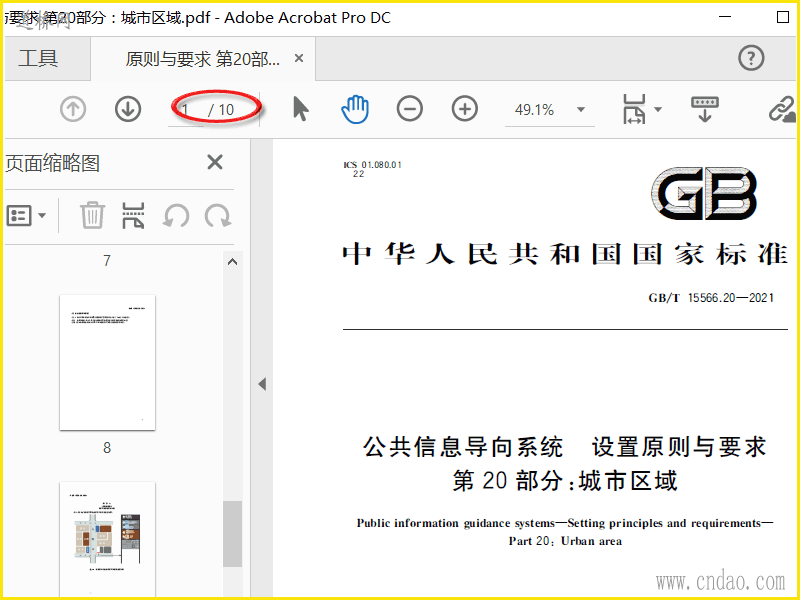Screen dimensions: 800x600
Task: Open the thumbnail options list icon
Action: [19, 215]
